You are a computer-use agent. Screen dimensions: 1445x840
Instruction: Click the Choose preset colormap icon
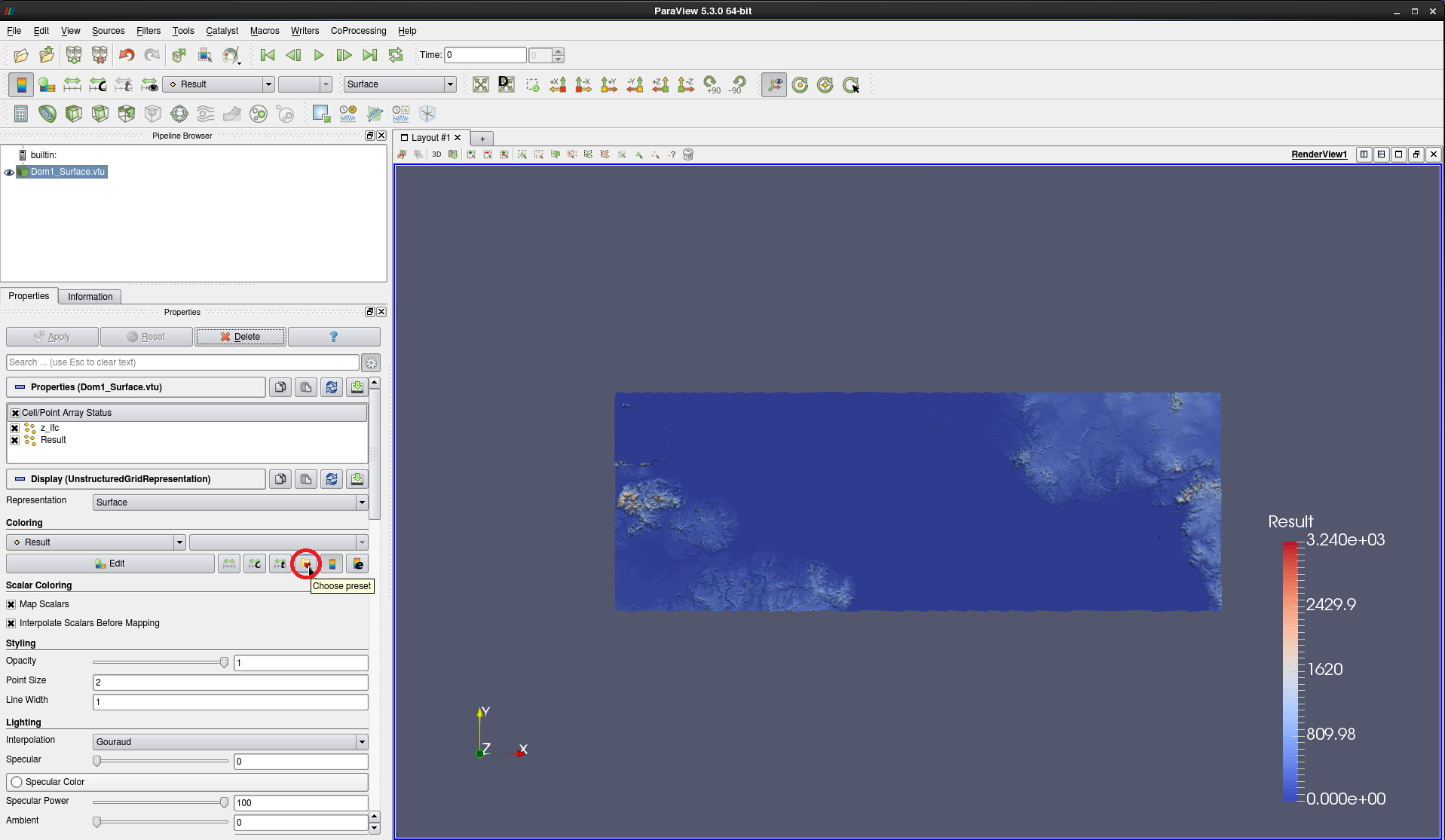pos(305,564)
